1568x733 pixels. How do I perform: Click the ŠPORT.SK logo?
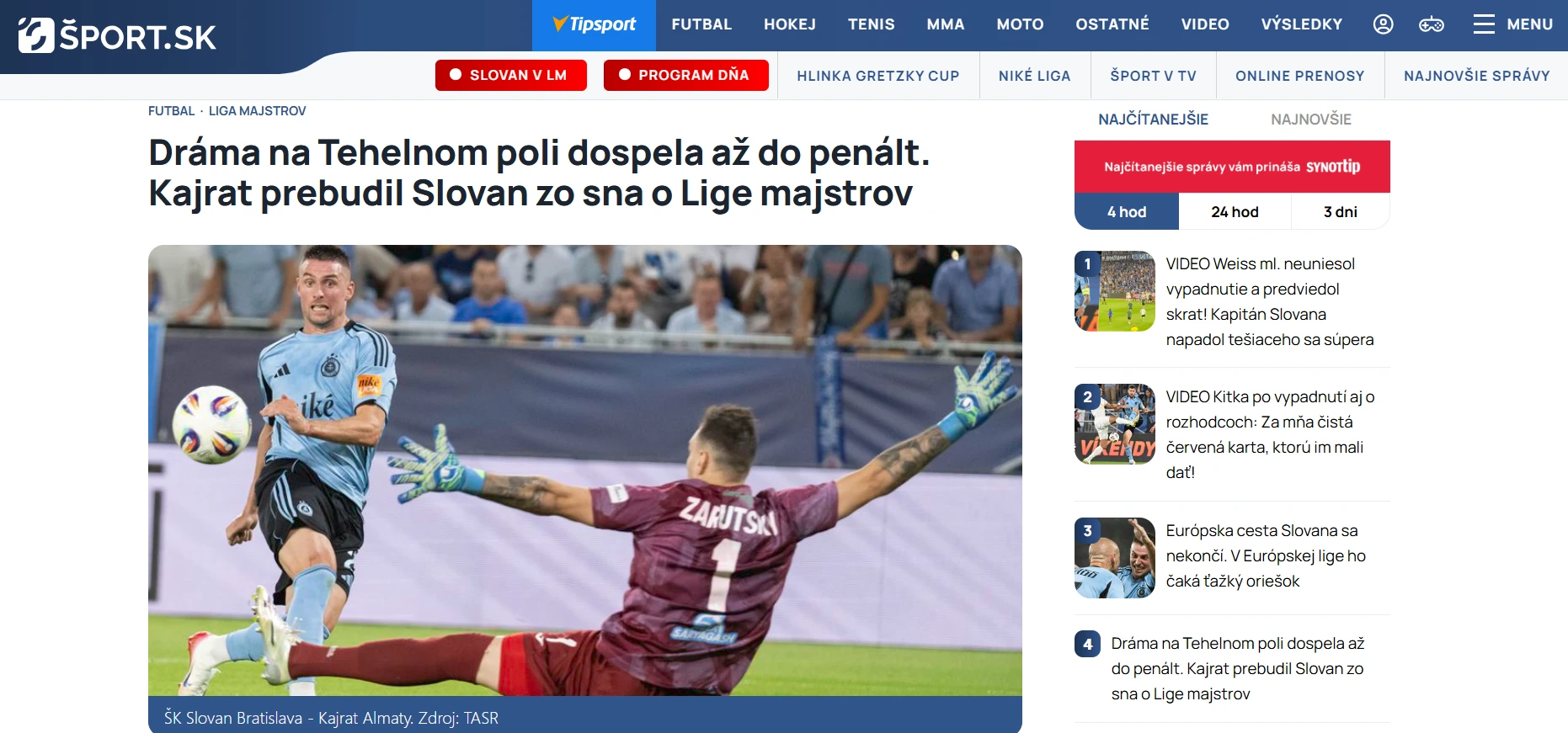pyautogui.click(x=117, y=36)
